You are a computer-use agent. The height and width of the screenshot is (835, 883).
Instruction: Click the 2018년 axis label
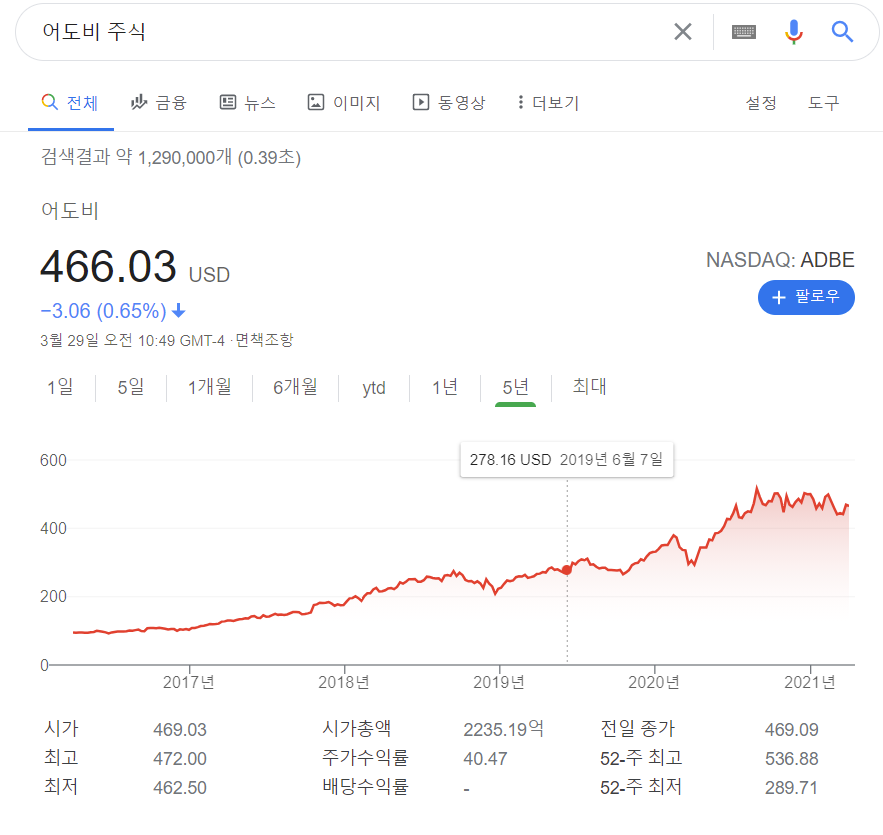[344, 682]
